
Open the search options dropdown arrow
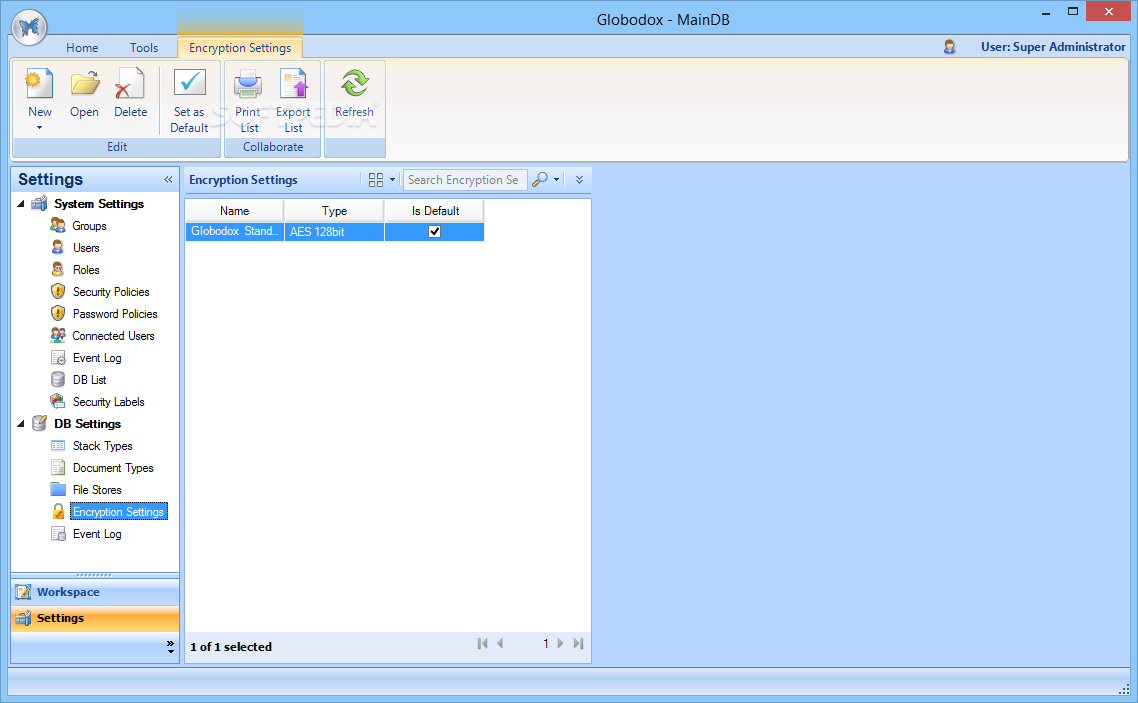click(x=557, y=180)
